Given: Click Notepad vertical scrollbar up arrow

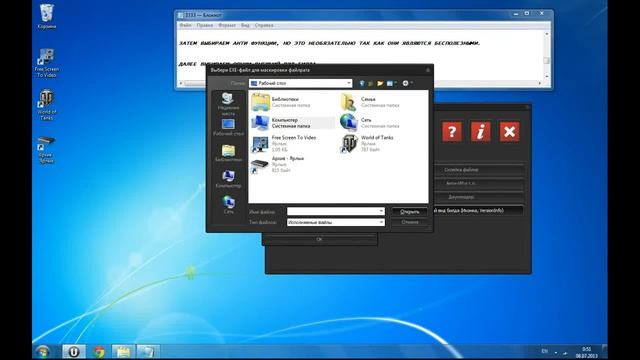Looking at the screenshot, I should pos(547,34).
